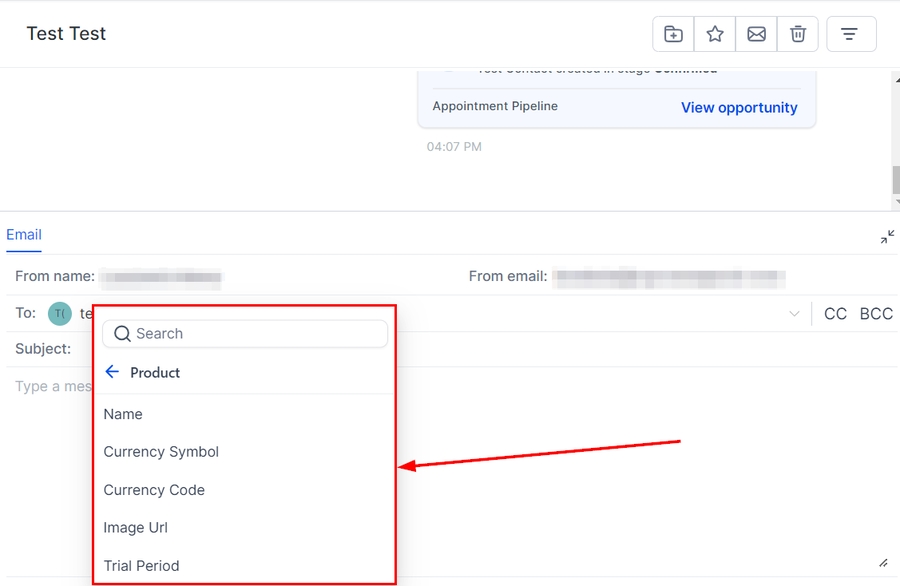Expand the To recipient dropdown chevron
This screenshot has width=900, height=586.
coord(794,314)
